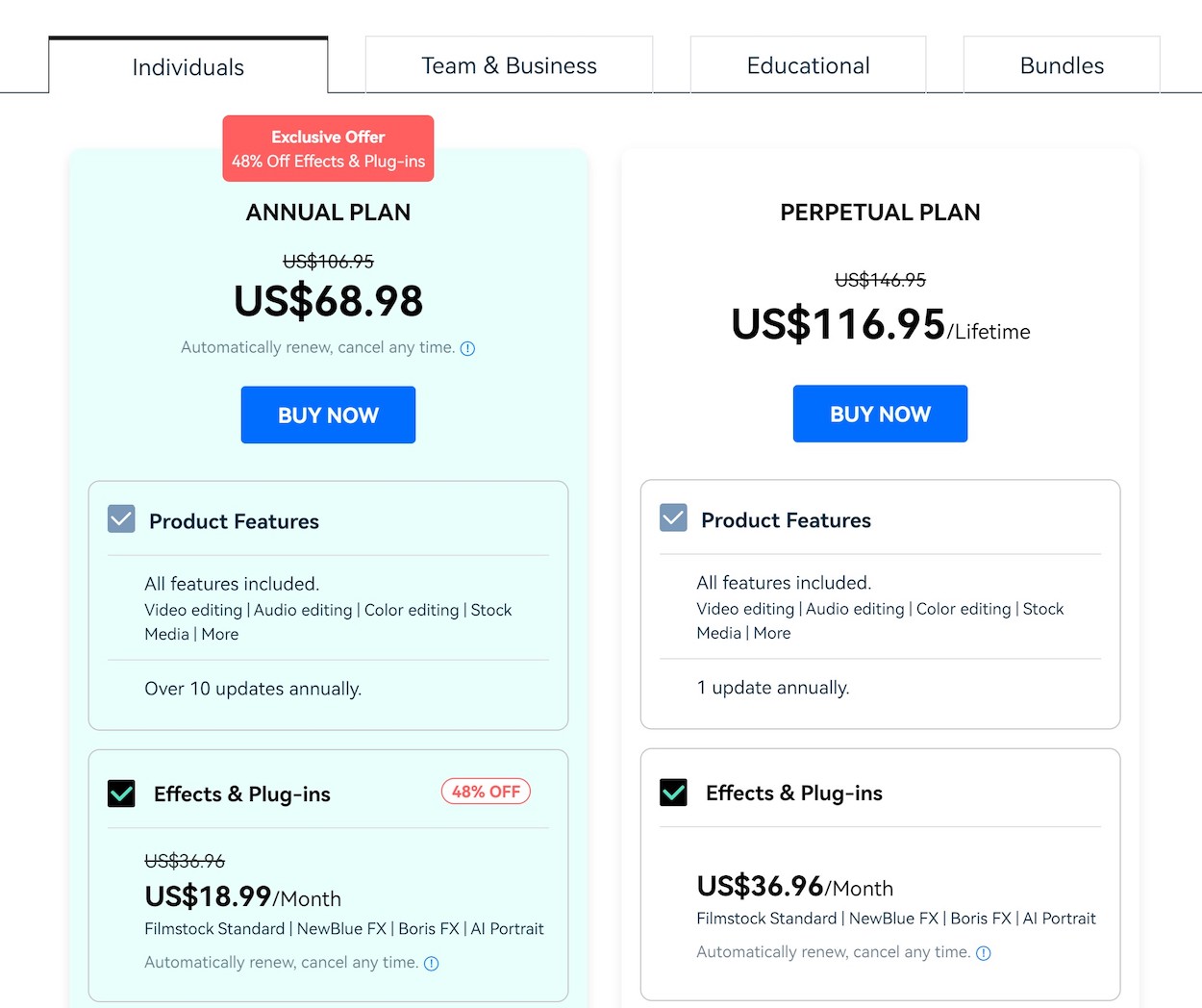Go to the Bundles tab
Screen dimensions: 1202x1008
coord(1062,65)
